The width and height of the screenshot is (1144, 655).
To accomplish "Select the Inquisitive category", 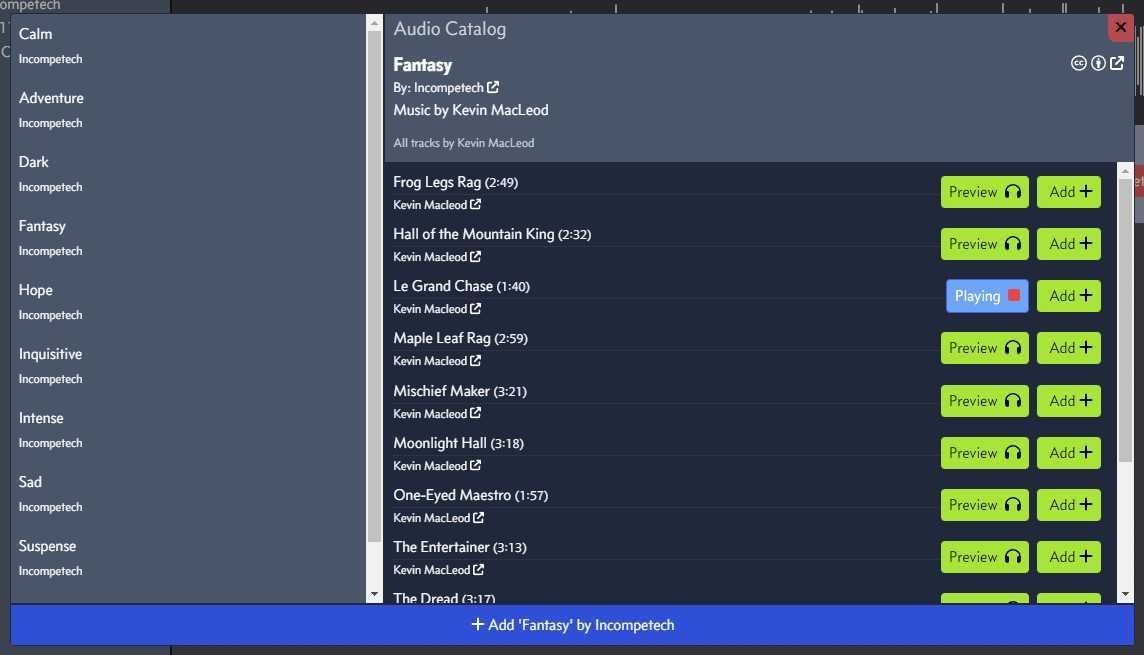I will (188, 366).
